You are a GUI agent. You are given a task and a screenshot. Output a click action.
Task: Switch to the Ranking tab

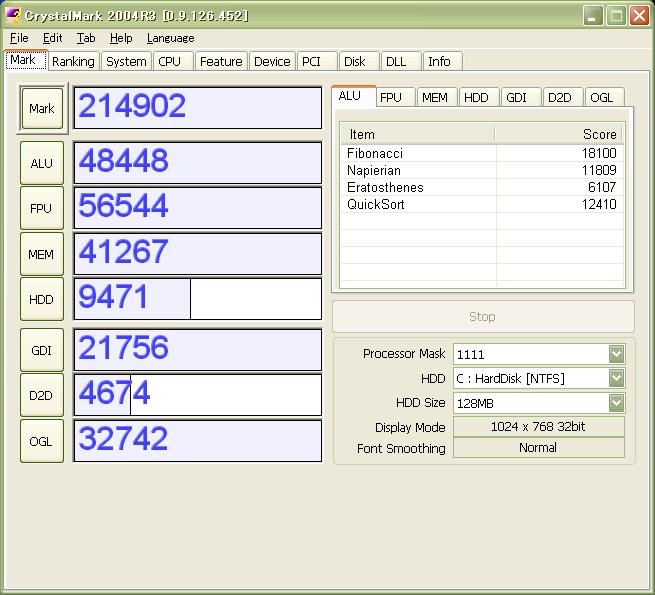pyautogui.click(x=73, y=61)
